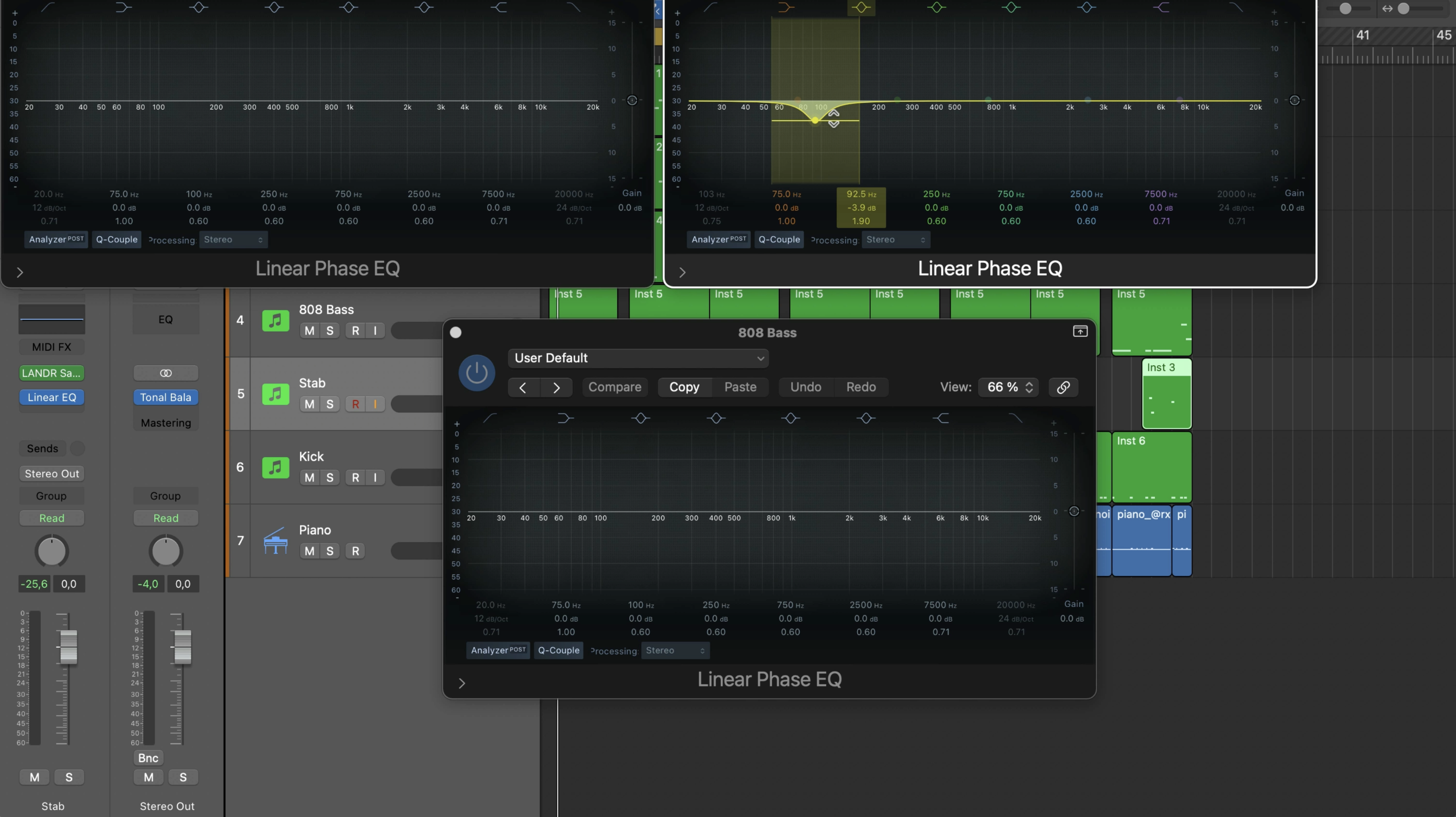This screenshot has width=1456, height=817.
Task: Click the plugin link chain icon
Action: coord(1063,387)
